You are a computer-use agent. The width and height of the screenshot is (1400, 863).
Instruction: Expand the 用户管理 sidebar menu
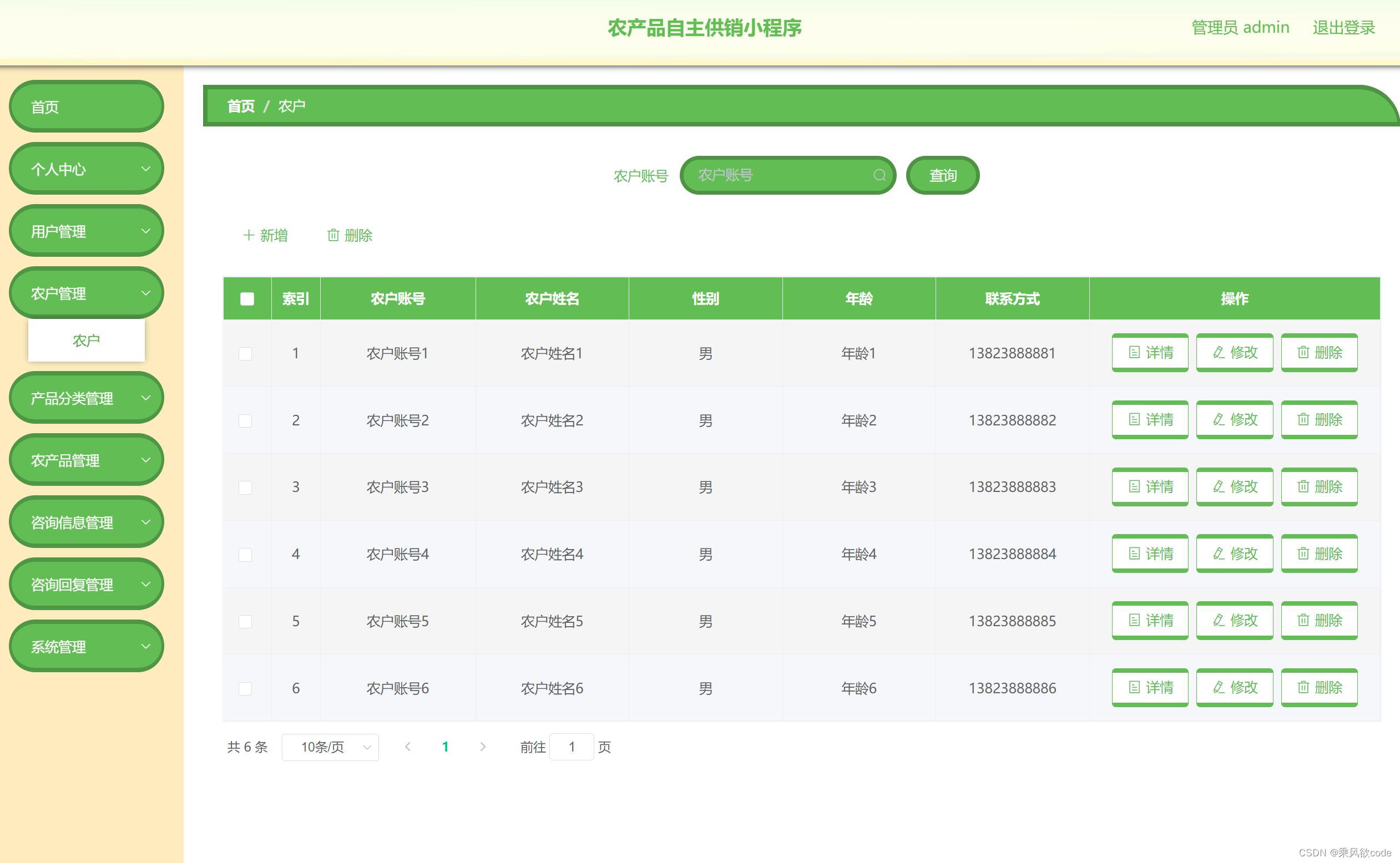click(x=86, y=231)
